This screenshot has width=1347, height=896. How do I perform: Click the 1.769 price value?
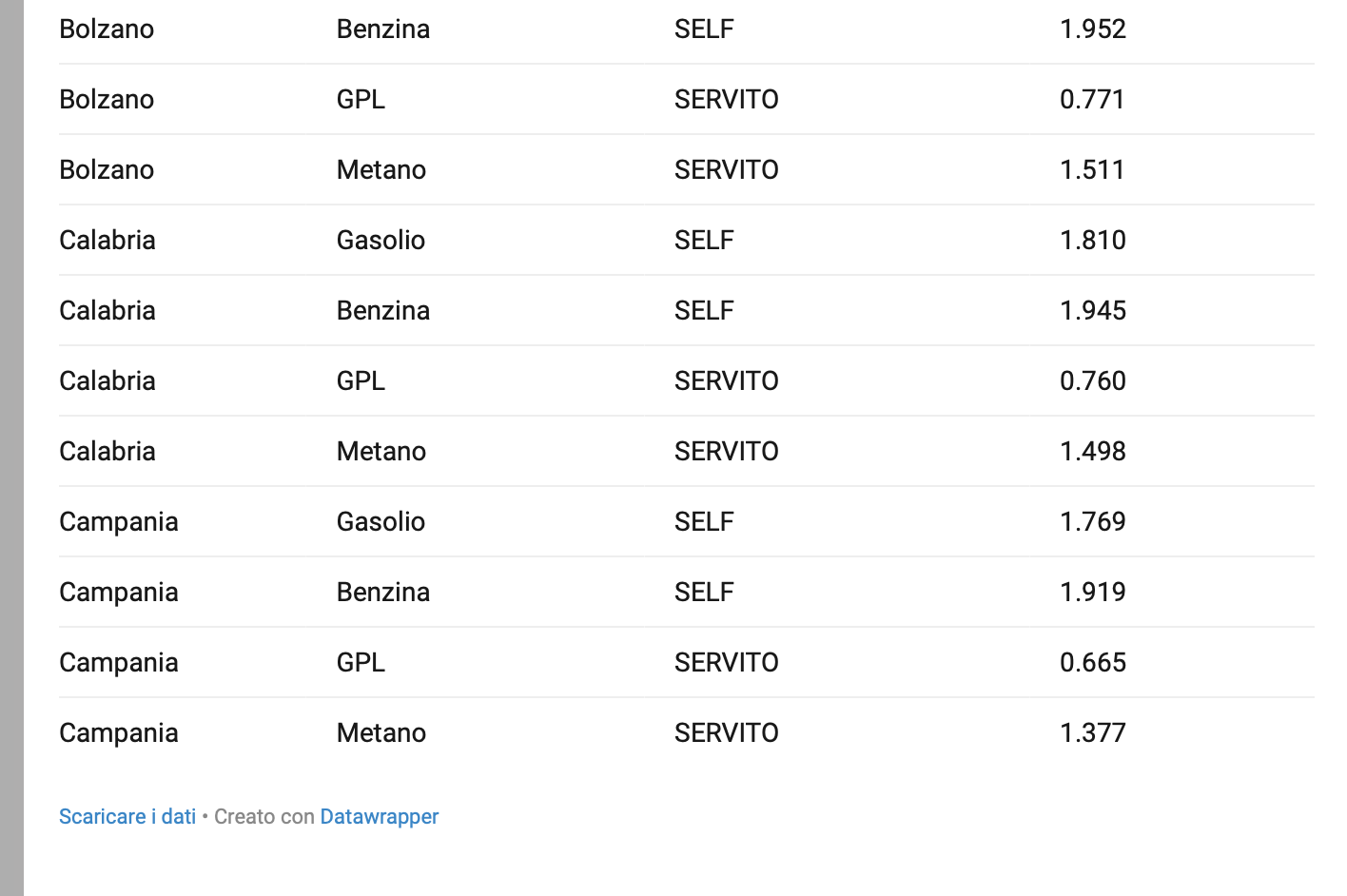click(1093, 521)
